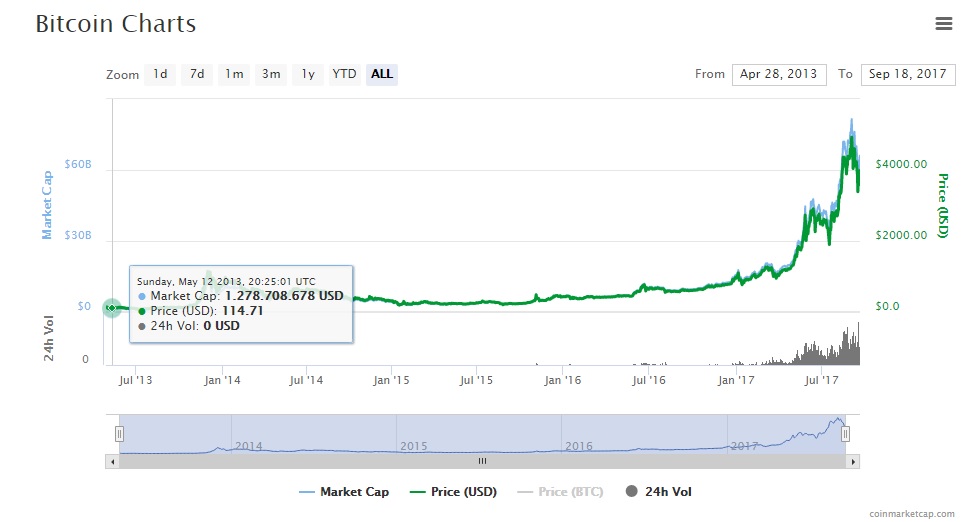Select the ALL zoom range
Image resolution: width=972 pixels, height=522 pixels.
(x=382, y=74)
